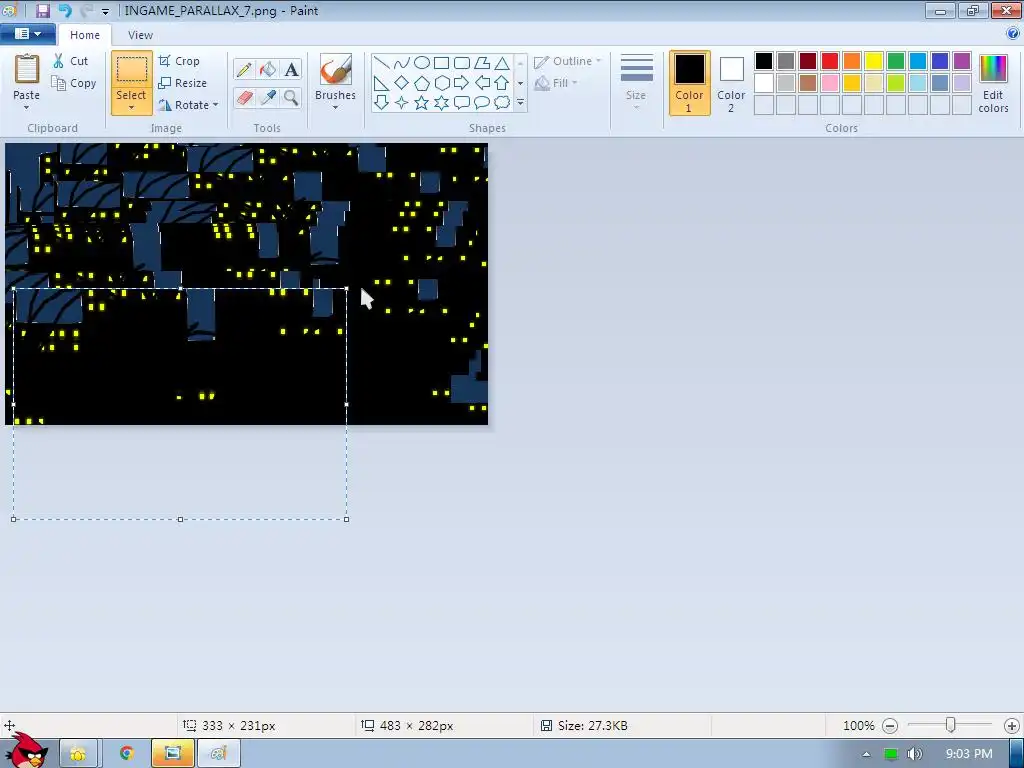1024x768 pixels.
Task: Open the Paint file menu button
Action: pyautogui.click(x=27, y=34)
